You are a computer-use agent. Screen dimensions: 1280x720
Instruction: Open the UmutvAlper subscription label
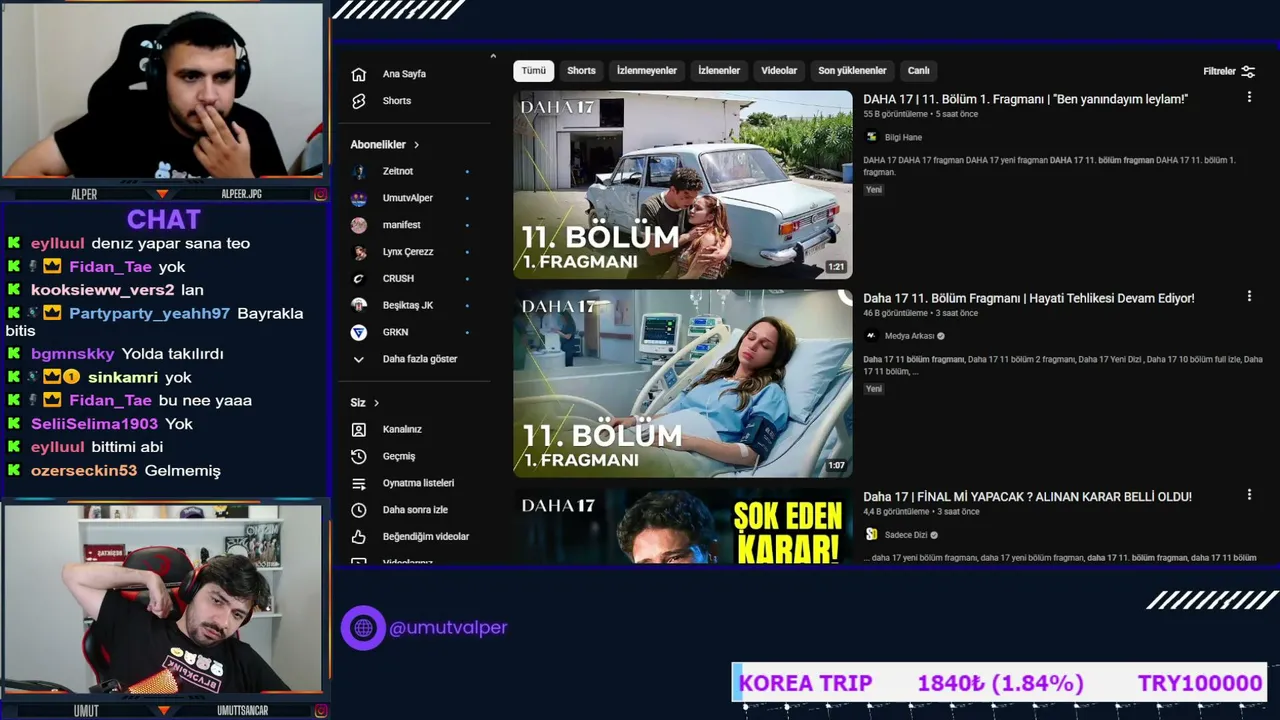pyautogui.click(x=408, y=198)
